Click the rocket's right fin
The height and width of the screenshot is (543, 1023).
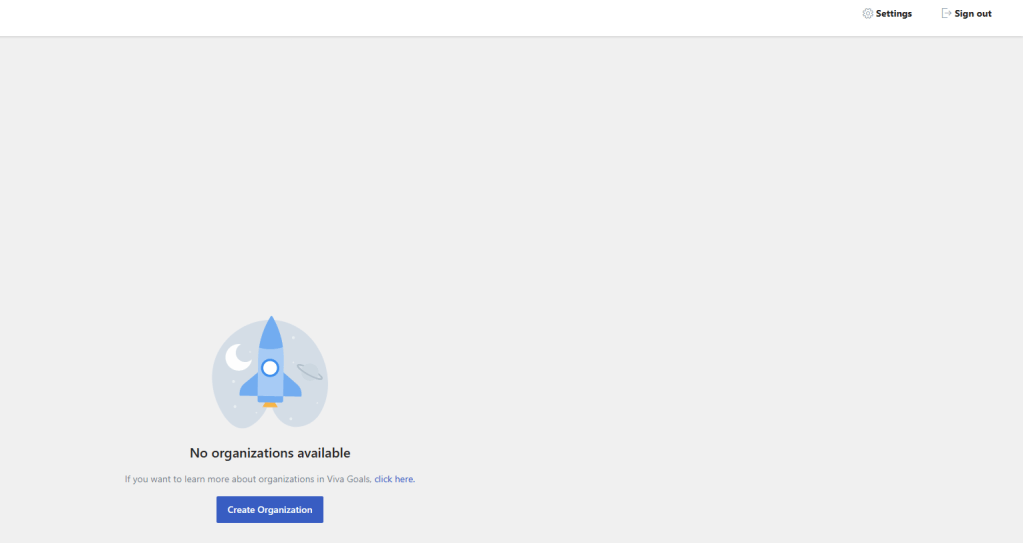(x=292, y=386)
